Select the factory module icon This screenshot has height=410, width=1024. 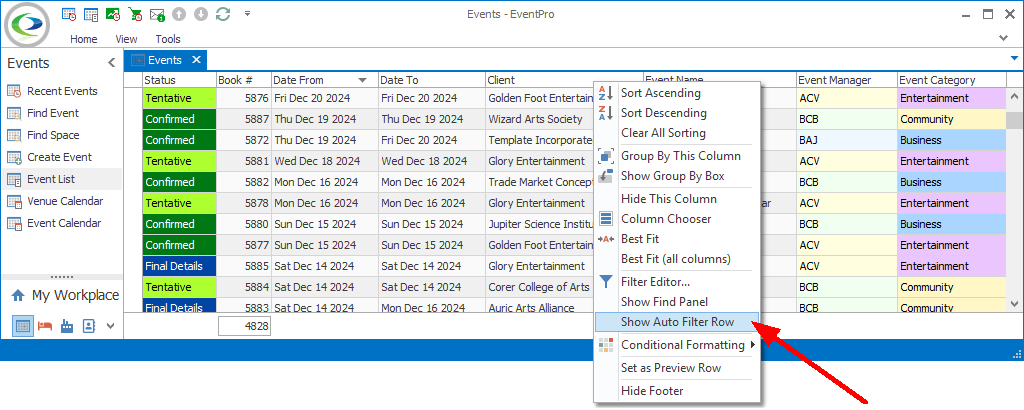tap(67, 326)
